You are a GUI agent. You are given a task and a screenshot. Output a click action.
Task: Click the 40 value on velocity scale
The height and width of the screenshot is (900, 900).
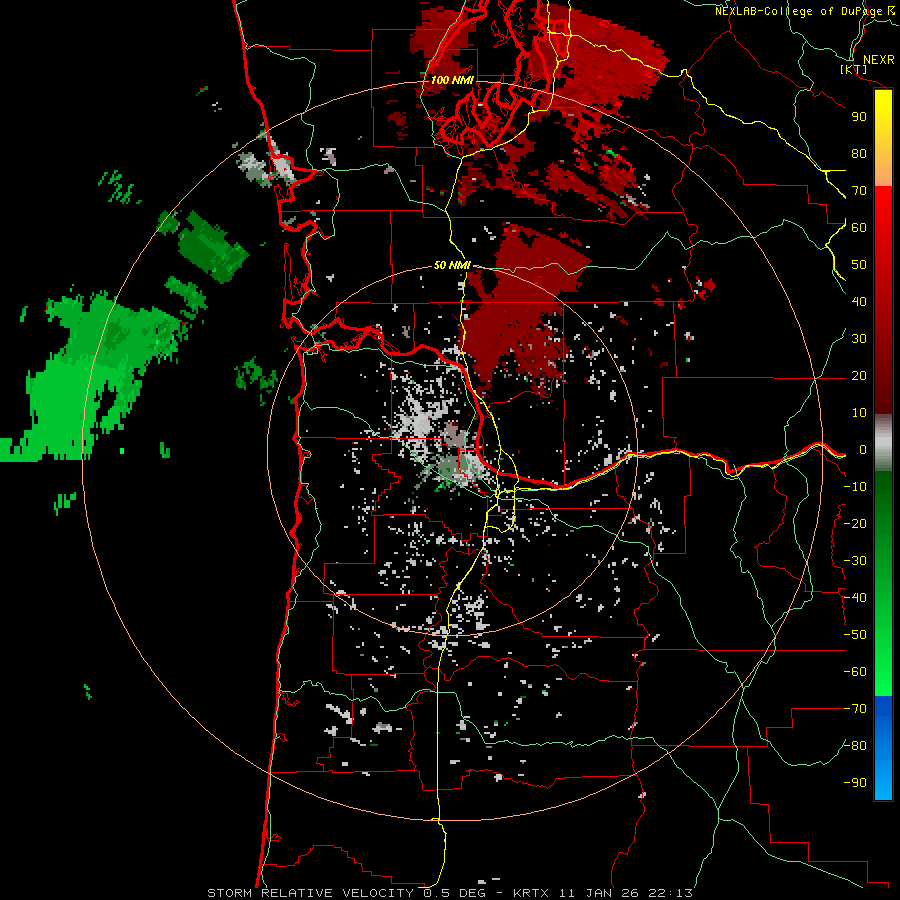point(859,301)
